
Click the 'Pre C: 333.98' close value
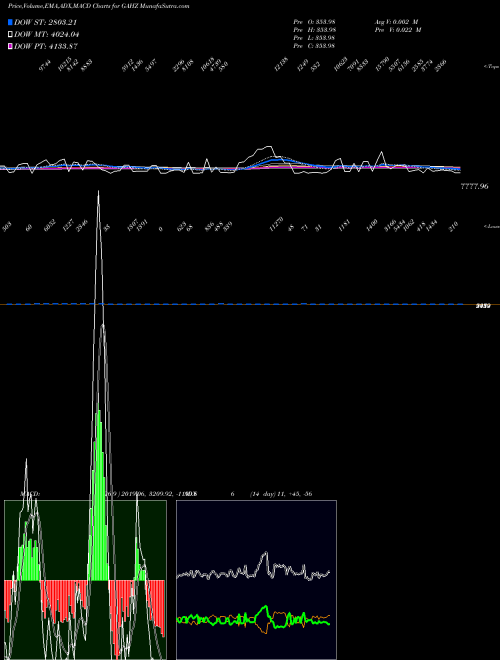[x=314, y=46]
